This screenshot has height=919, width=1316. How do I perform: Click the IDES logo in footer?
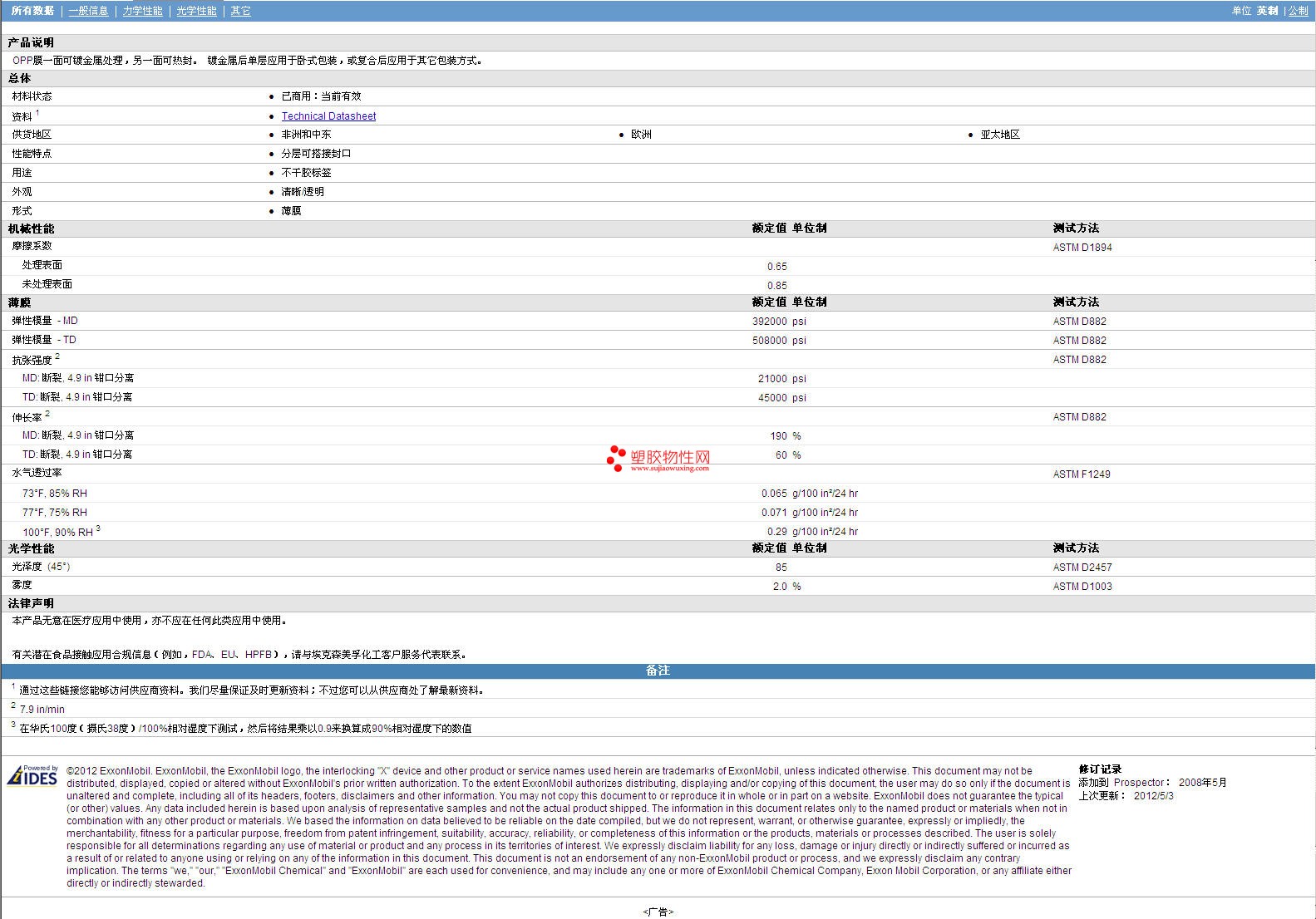32,776
